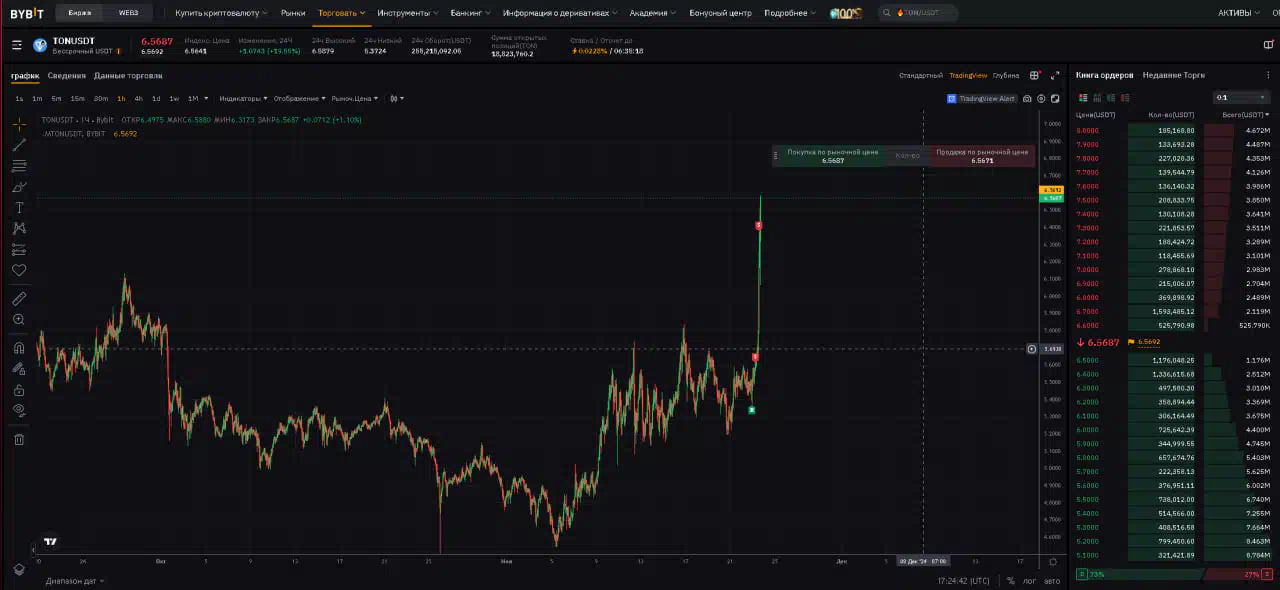The image size is (1280, 590).
Task: Open the Бонусный центр link
Action: point(720,13)
